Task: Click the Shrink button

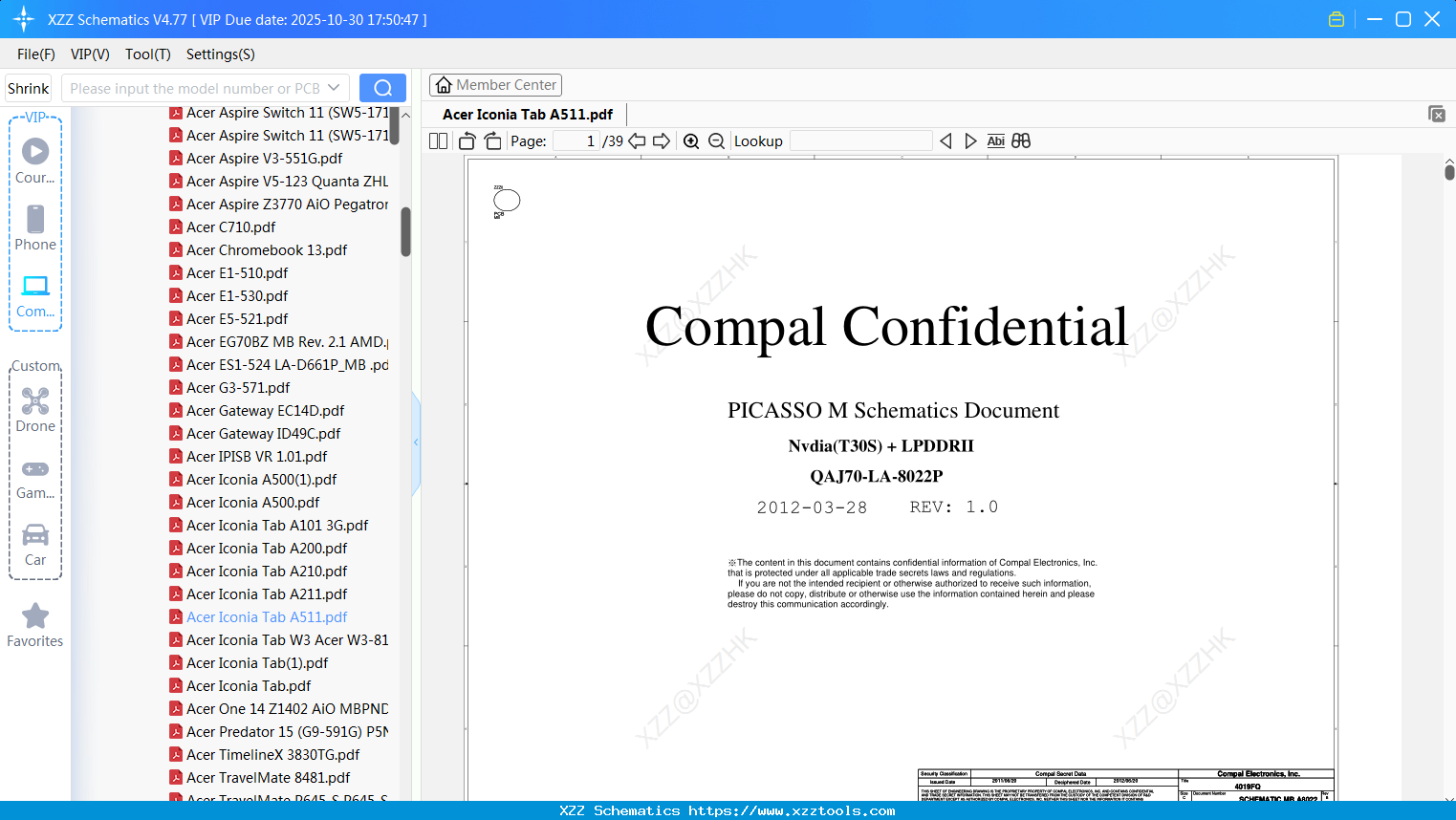Action: 29,88
